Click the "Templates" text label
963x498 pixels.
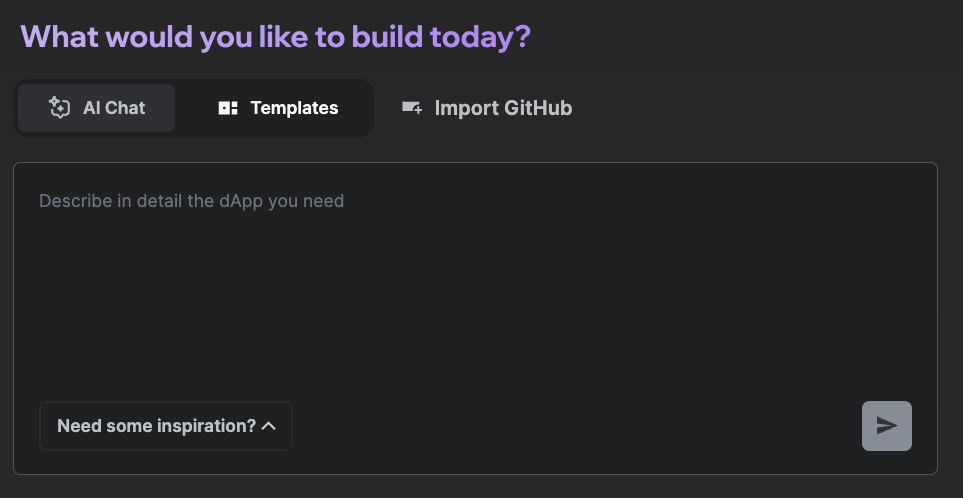[x=294, y=108]
